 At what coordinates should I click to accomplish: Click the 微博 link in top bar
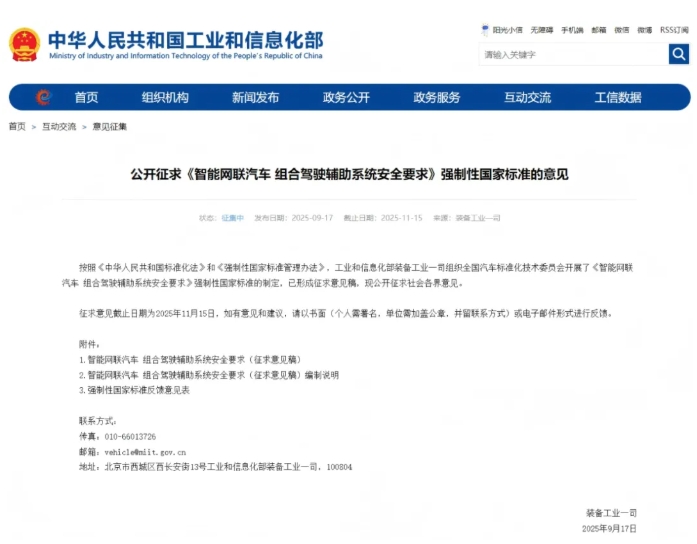coord(645,30)
